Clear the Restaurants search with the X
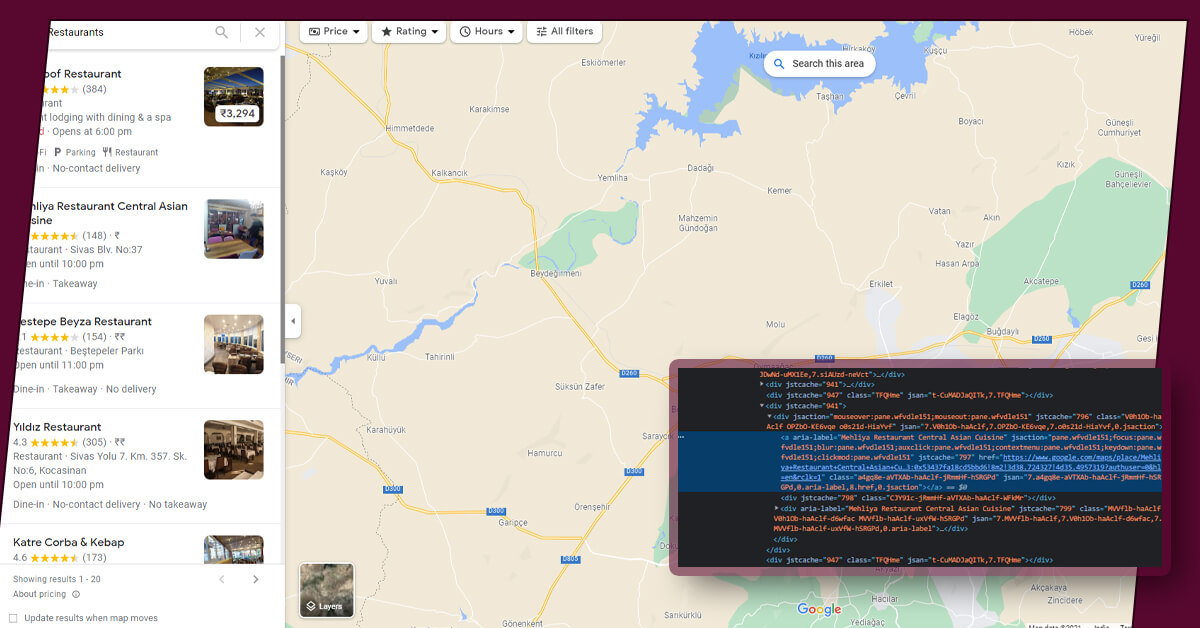The width and height of the screenshot is (1200, 628). pyautogui.click(x=260, y=32)
